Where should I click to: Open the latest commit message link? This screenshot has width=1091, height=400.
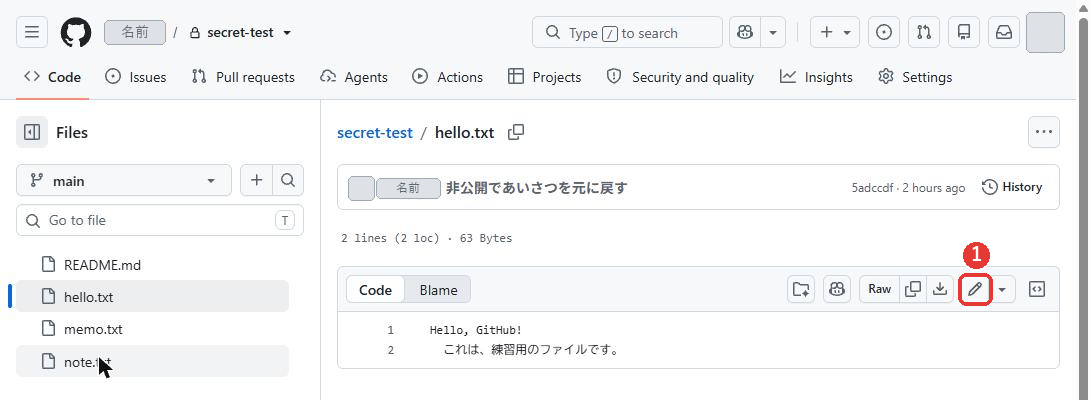536,188
